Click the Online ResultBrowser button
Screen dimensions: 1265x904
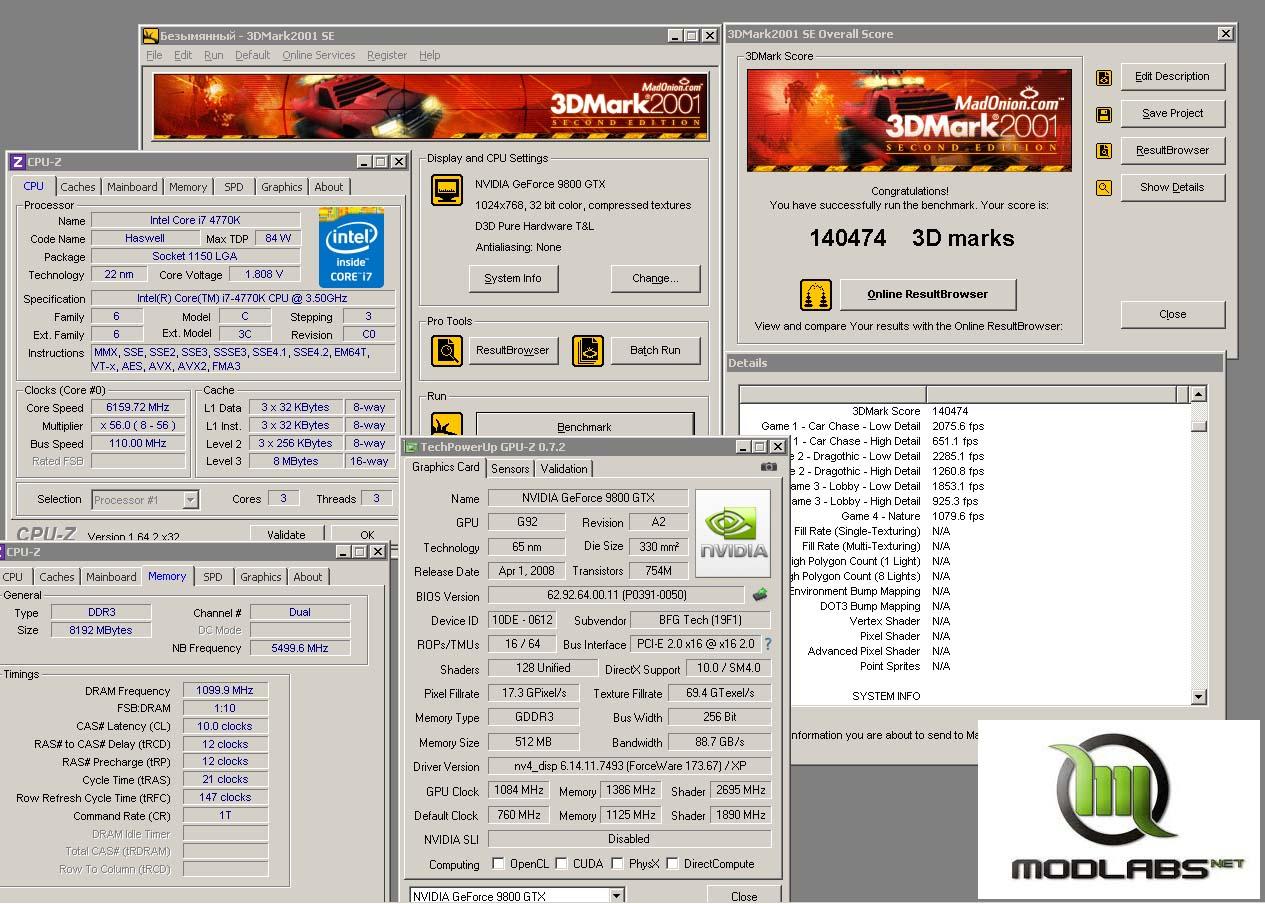(x=928, y=295)
